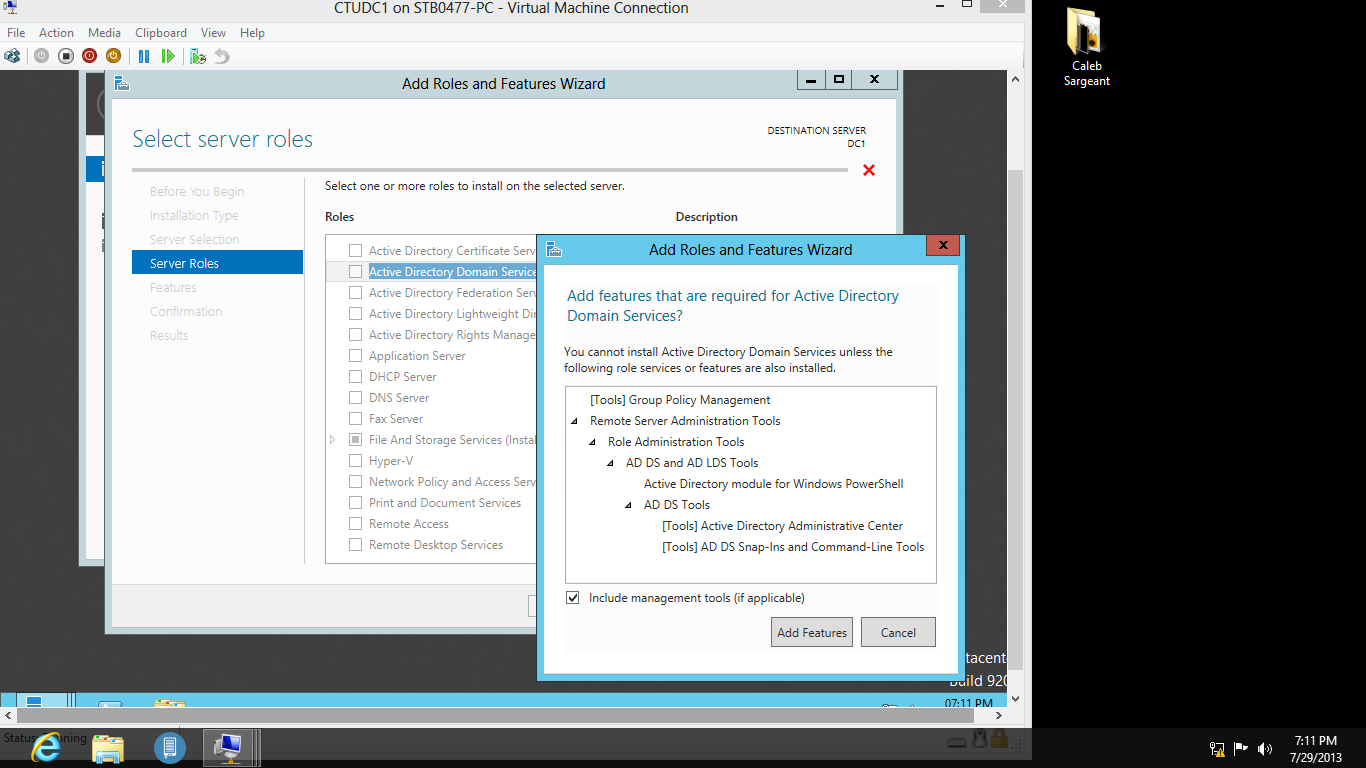Enable the DNS Server role checkbox
The image size is (1366, 768).
[x=355, y=398]
